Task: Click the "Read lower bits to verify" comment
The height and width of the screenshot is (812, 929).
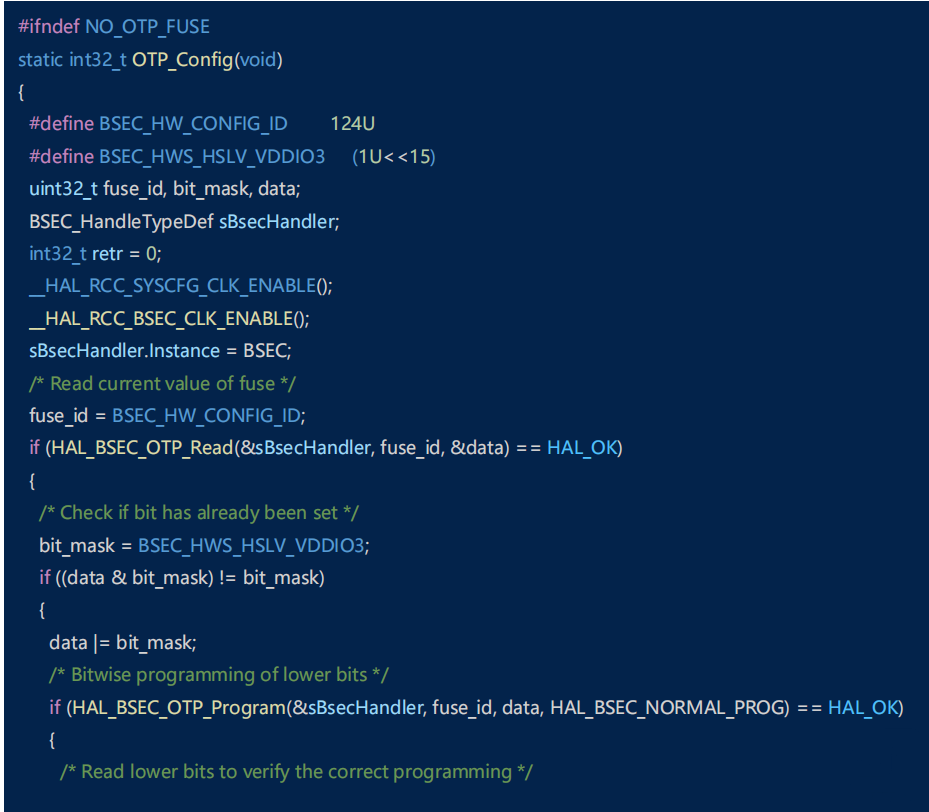Action: [x=296, y=772]
